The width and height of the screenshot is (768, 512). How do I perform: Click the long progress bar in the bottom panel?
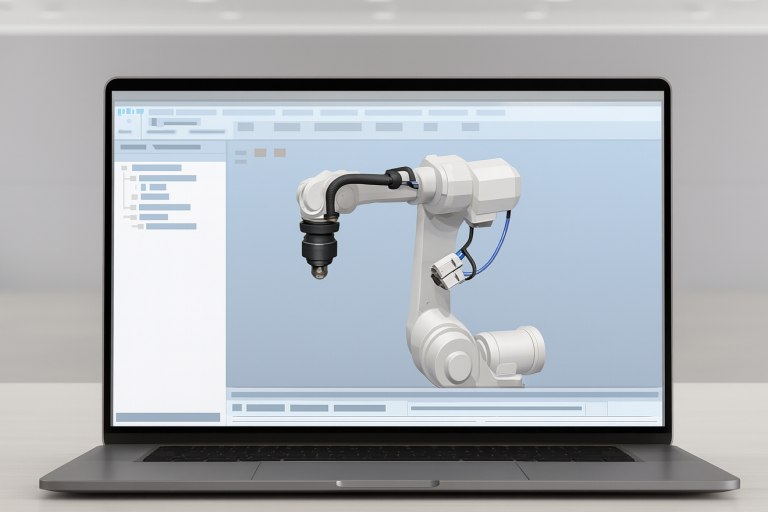(496, 408)
